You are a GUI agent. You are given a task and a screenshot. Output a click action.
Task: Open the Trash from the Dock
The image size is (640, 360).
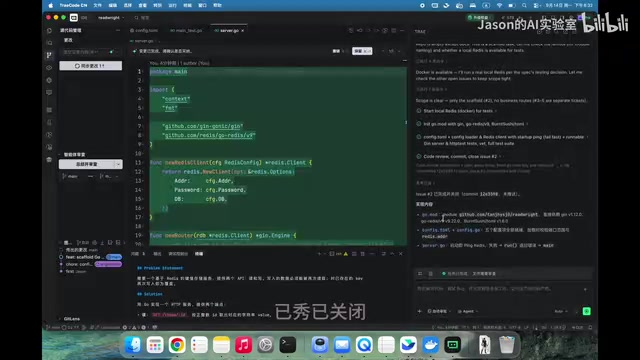coord(507,345)
